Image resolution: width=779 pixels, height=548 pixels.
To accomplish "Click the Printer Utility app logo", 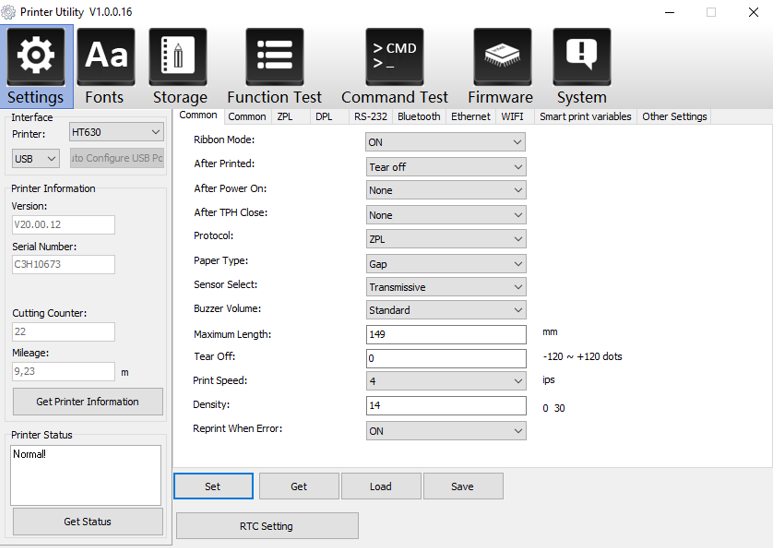I will [9, 12].
